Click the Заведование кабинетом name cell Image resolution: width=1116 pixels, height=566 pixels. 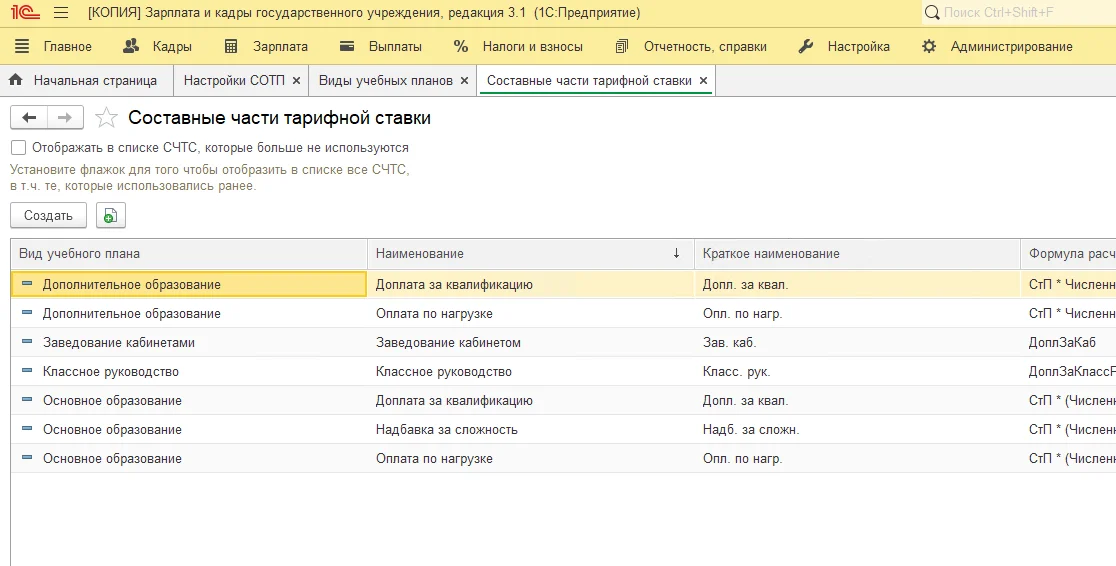click(530, 342)
